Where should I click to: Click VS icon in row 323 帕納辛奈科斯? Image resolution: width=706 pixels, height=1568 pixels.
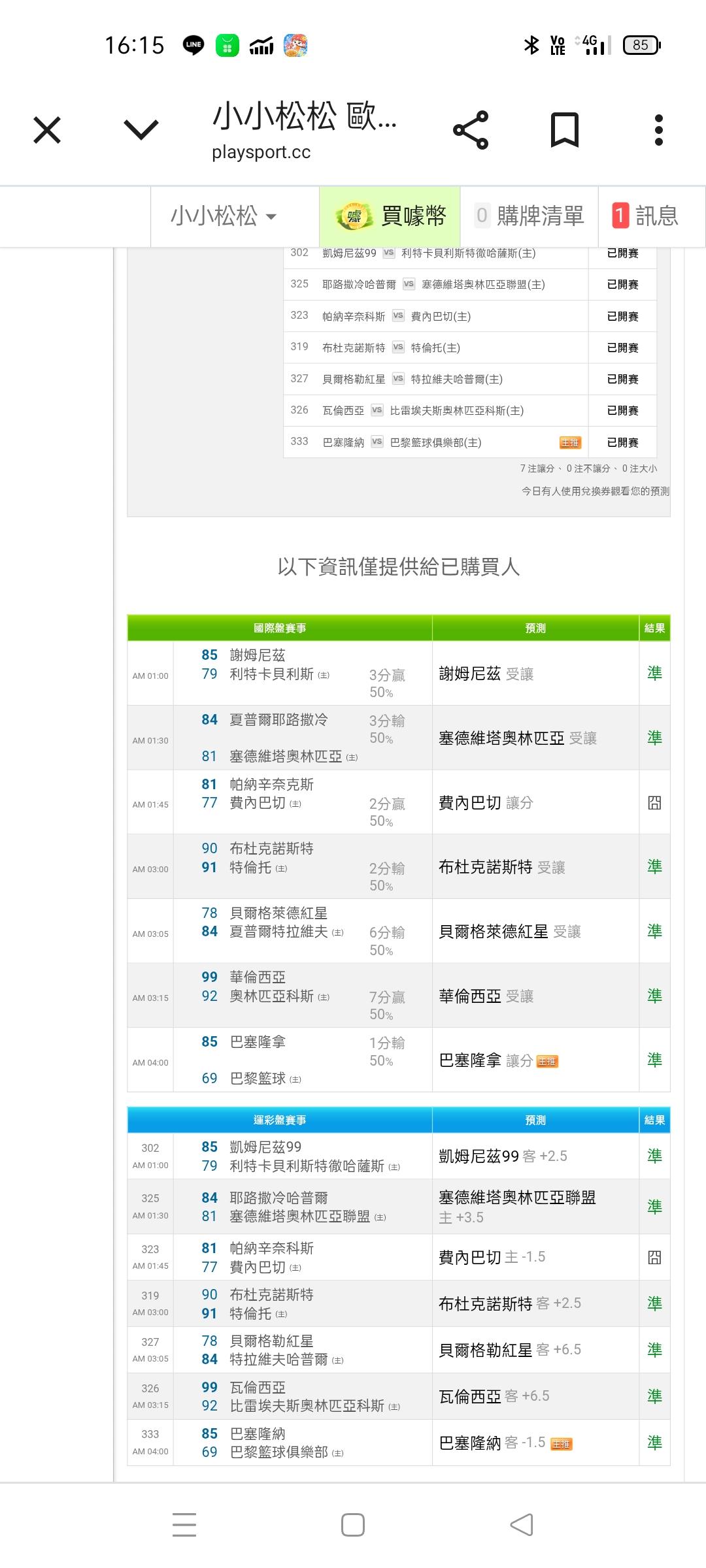pos(398,316)
